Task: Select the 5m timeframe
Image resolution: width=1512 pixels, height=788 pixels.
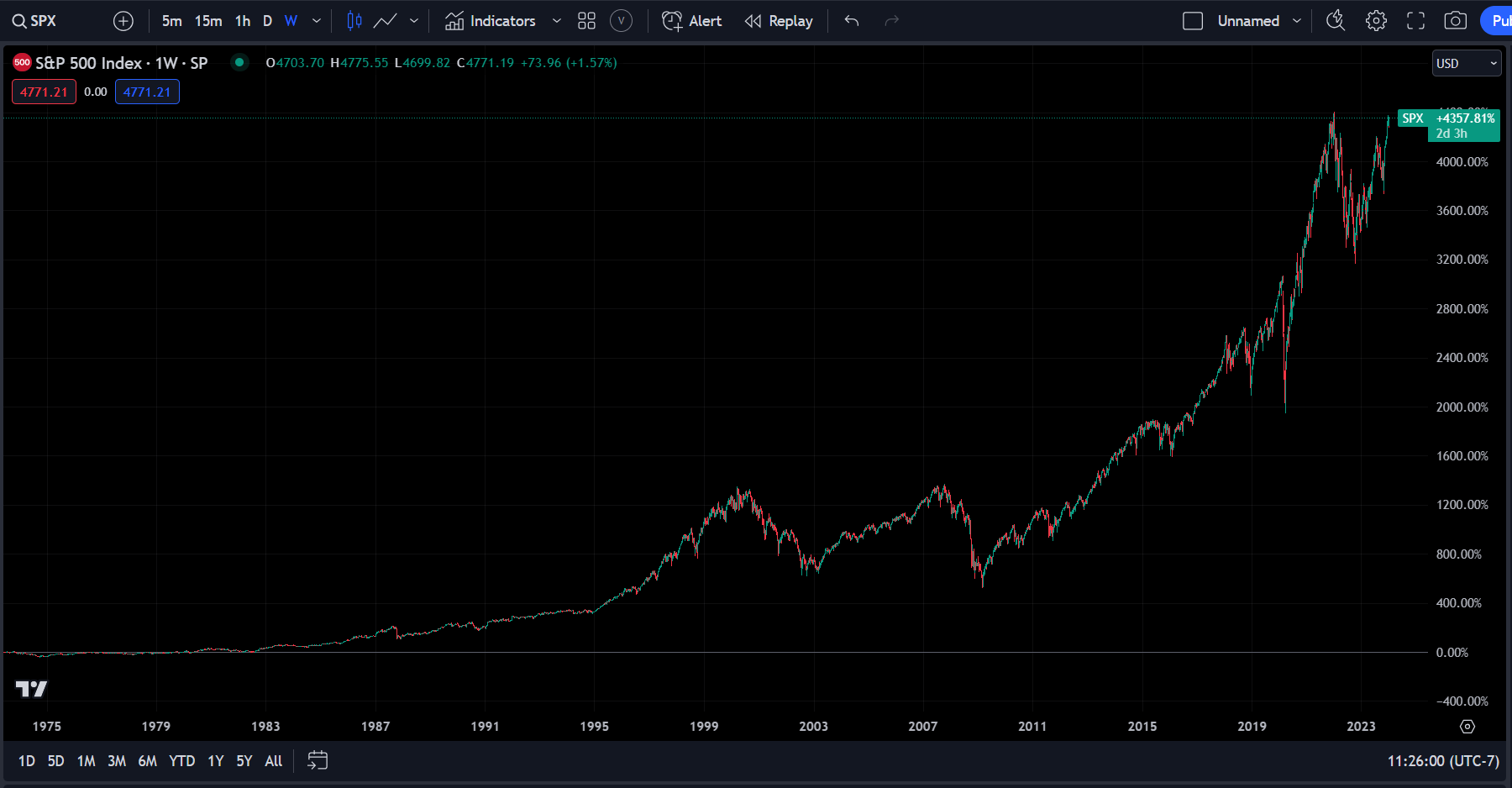Action: 171,21
